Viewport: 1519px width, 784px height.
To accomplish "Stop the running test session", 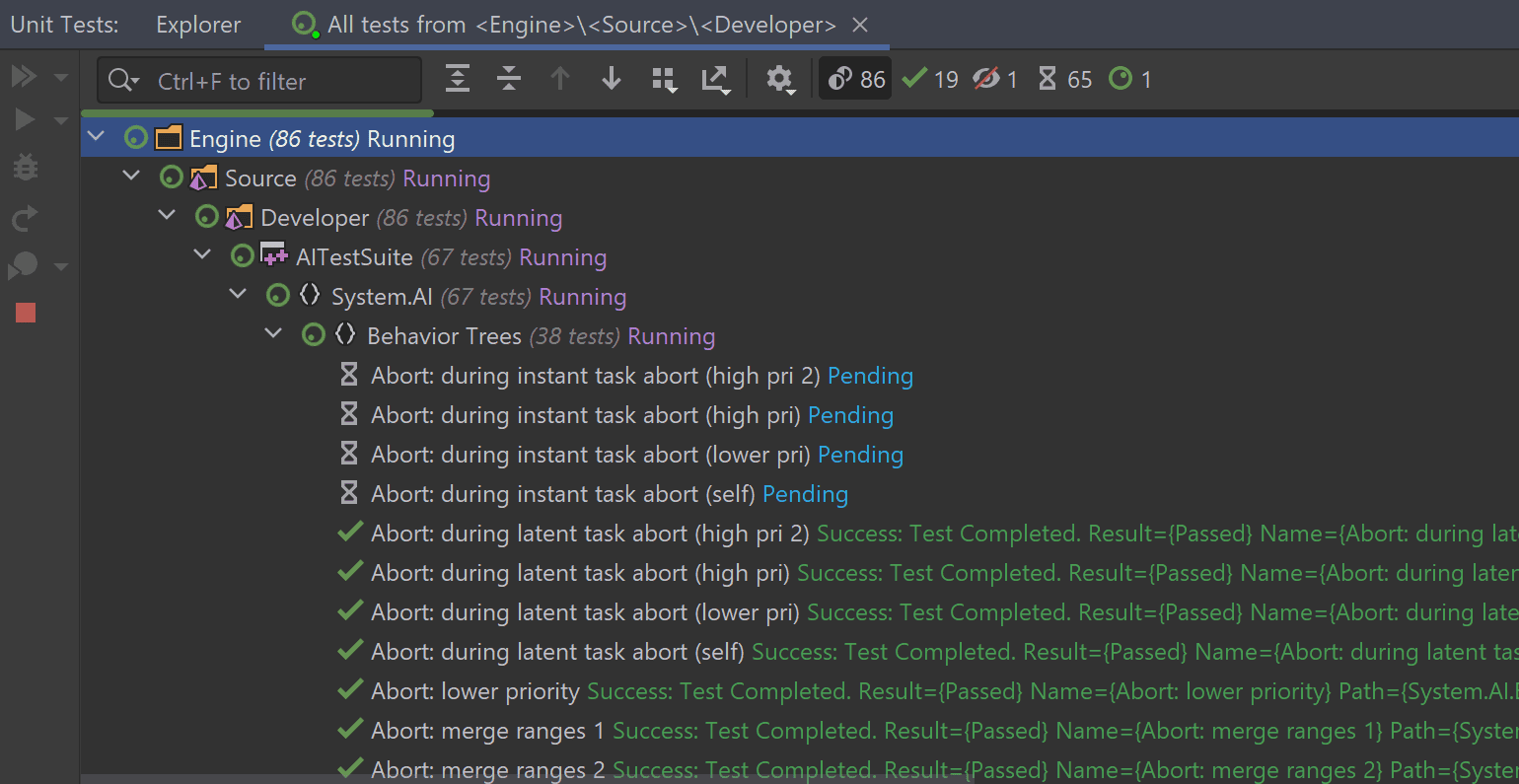I will (25, 313).
